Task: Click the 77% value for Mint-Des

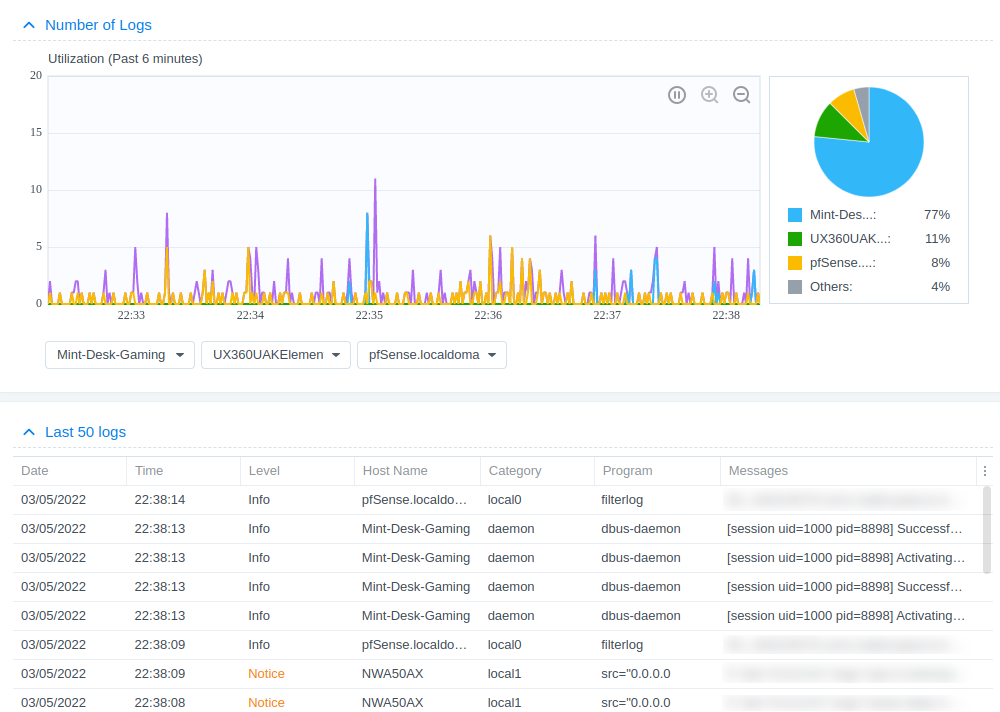Action: [937, 215]
